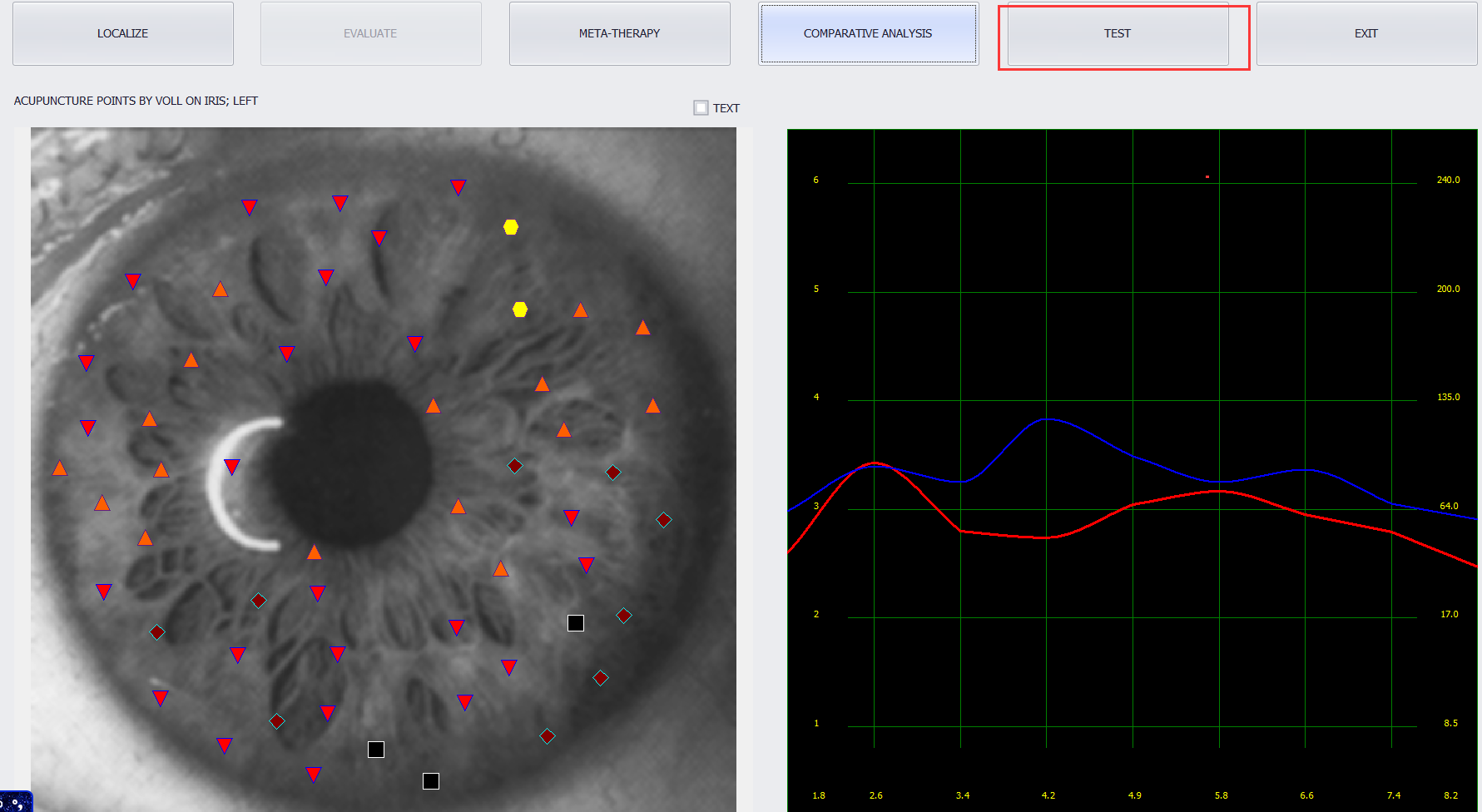Start the TEST function
Screen dimensions: 1482x812
pyautogui.click(x=1118, y=33)
